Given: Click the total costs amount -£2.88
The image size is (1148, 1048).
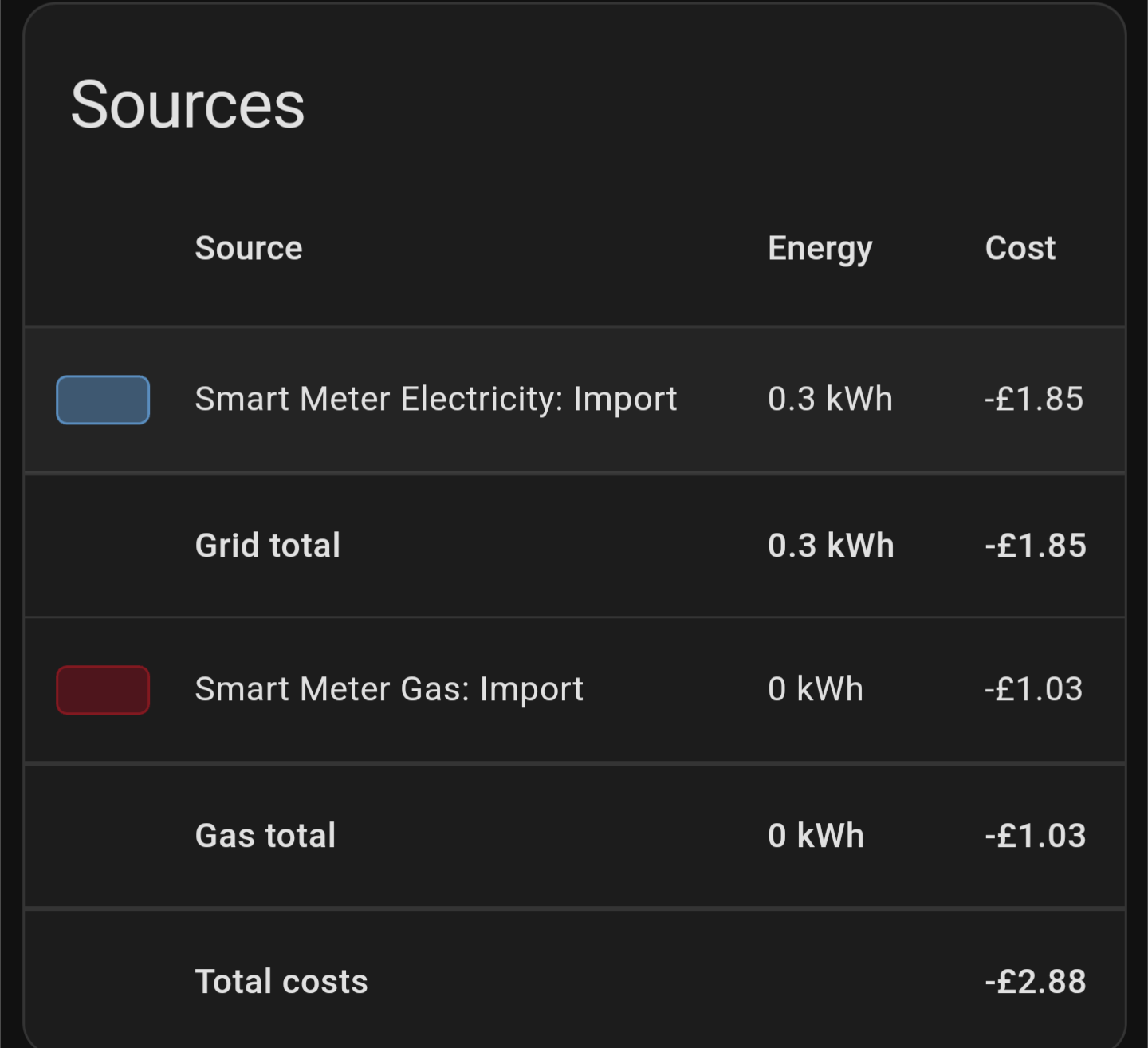Looking at the screenshot, I should (x=1036, y=982).
